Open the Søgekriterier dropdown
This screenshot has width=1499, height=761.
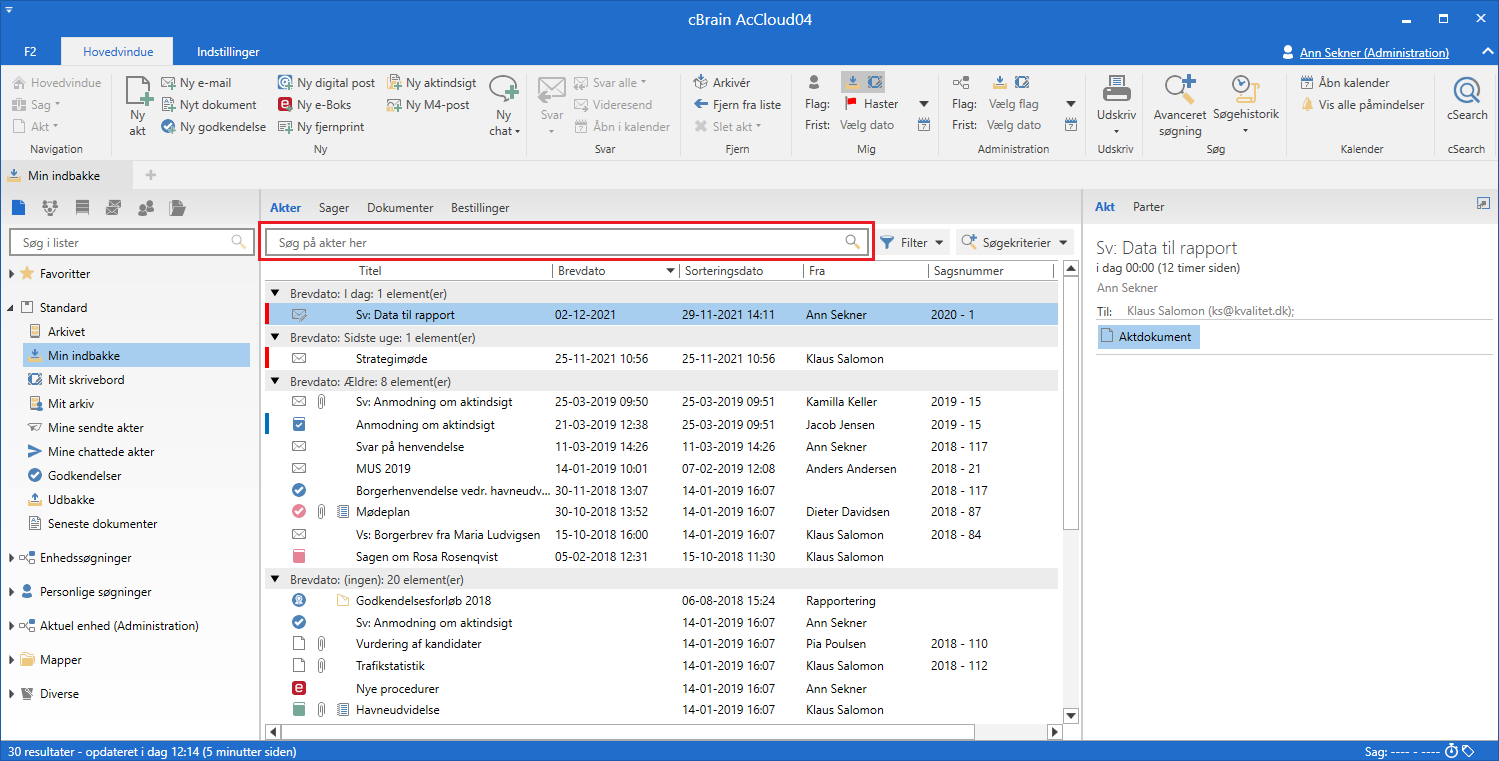pos(1014,242)
